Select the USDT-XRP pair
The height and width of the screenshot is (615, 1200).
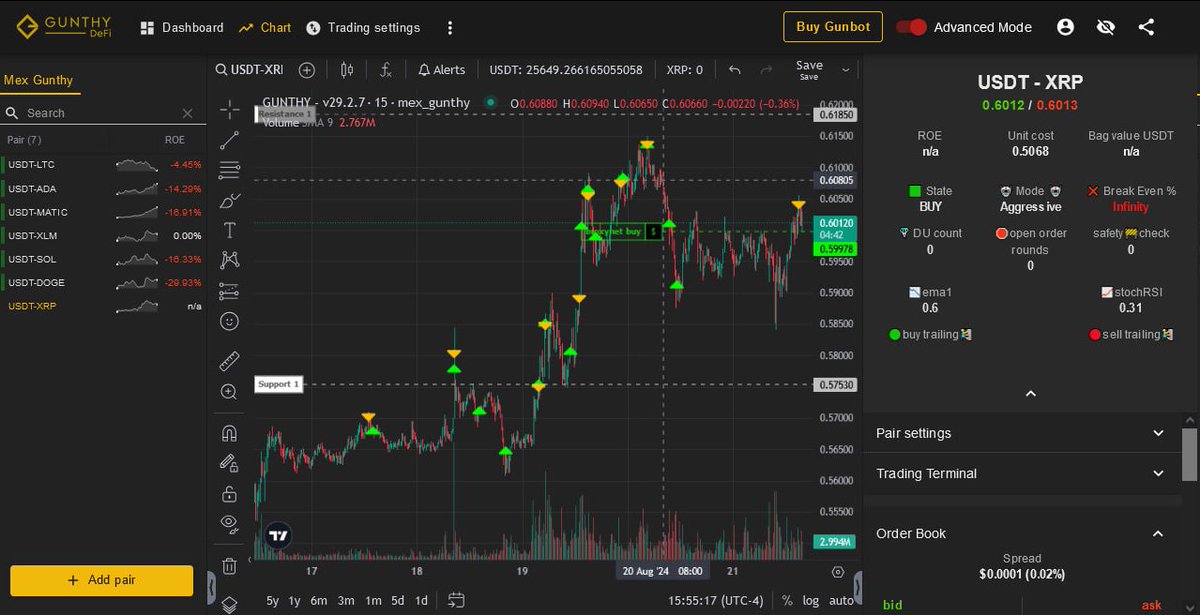(103, 306)
